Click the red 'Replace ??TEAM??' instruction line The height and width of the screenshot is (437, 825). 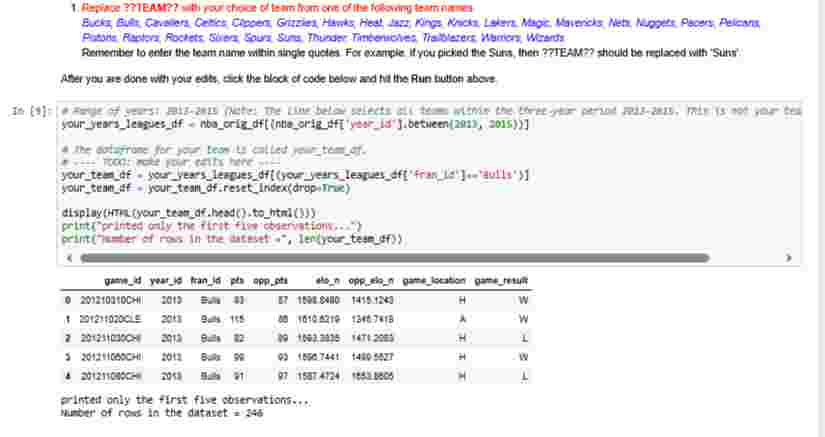[x=277, y=8]
